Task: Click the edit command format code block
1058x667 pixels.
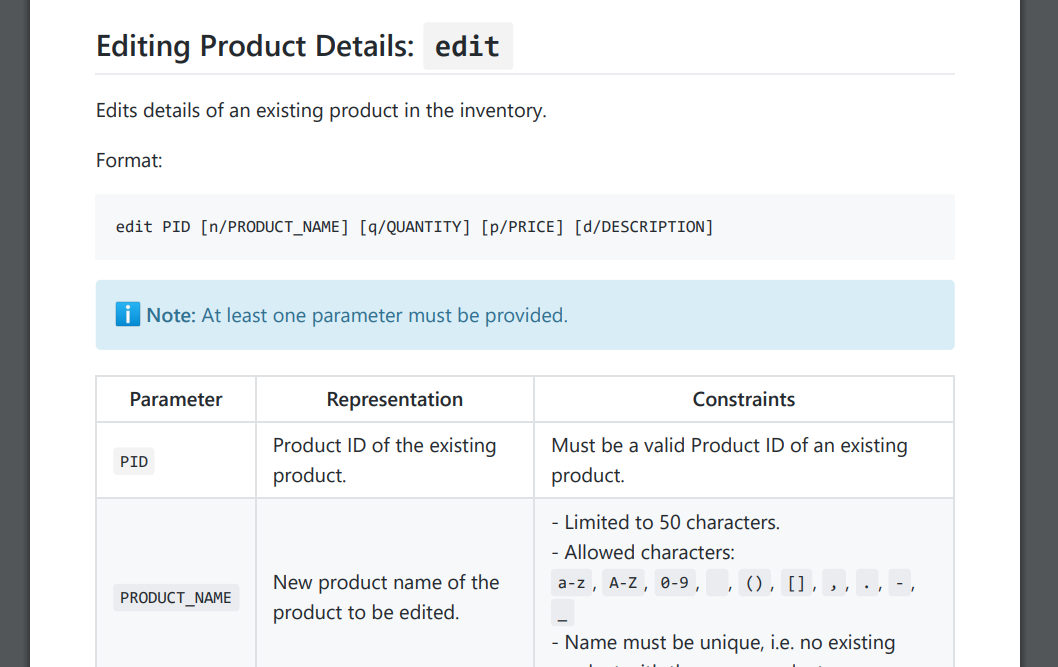Action: click(525, 227)
